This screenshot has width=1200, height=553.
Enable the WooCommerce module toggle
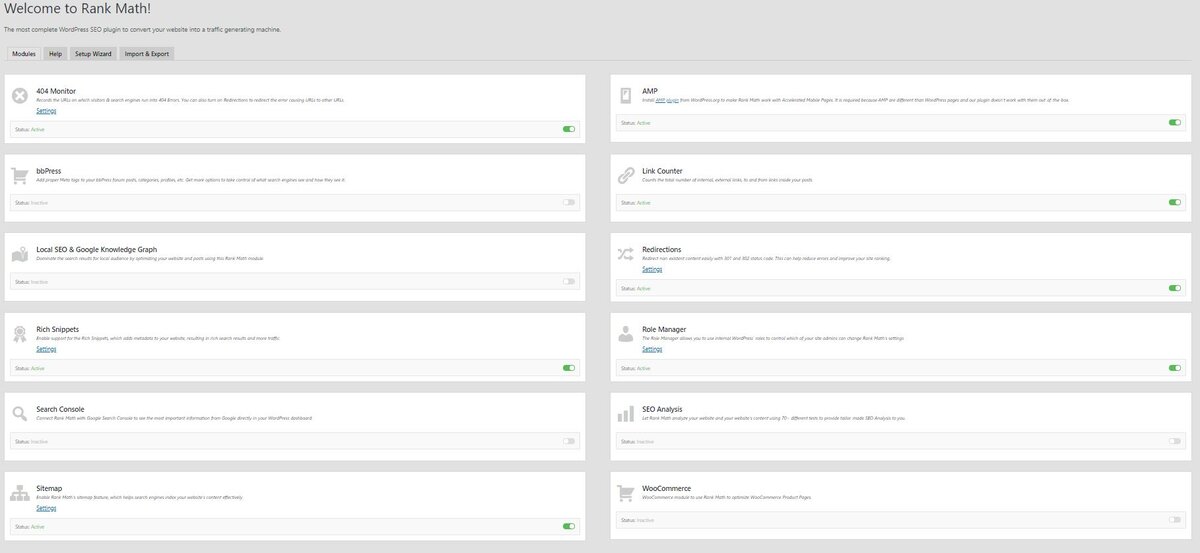tap(1175, 519)
